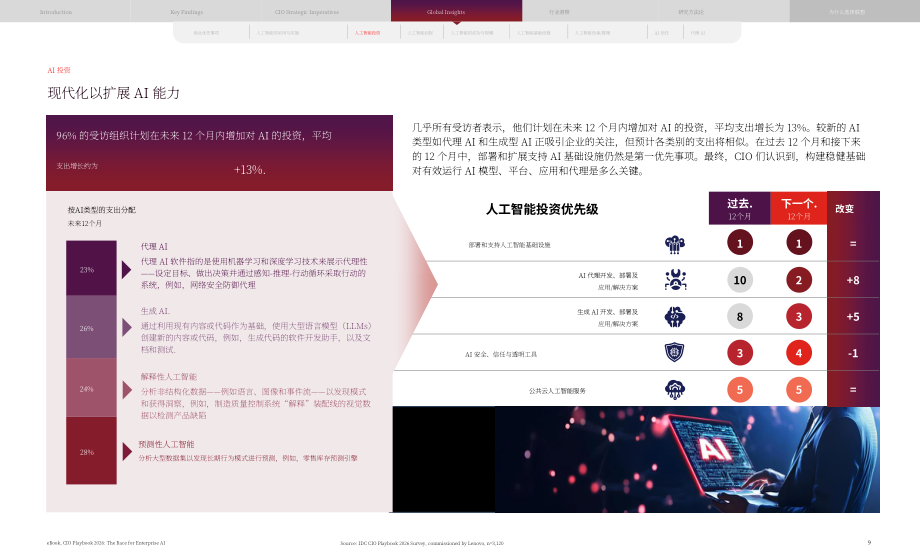Click the next rank 4 circle
The image size is (920, 559).
[x=799, y=353]
